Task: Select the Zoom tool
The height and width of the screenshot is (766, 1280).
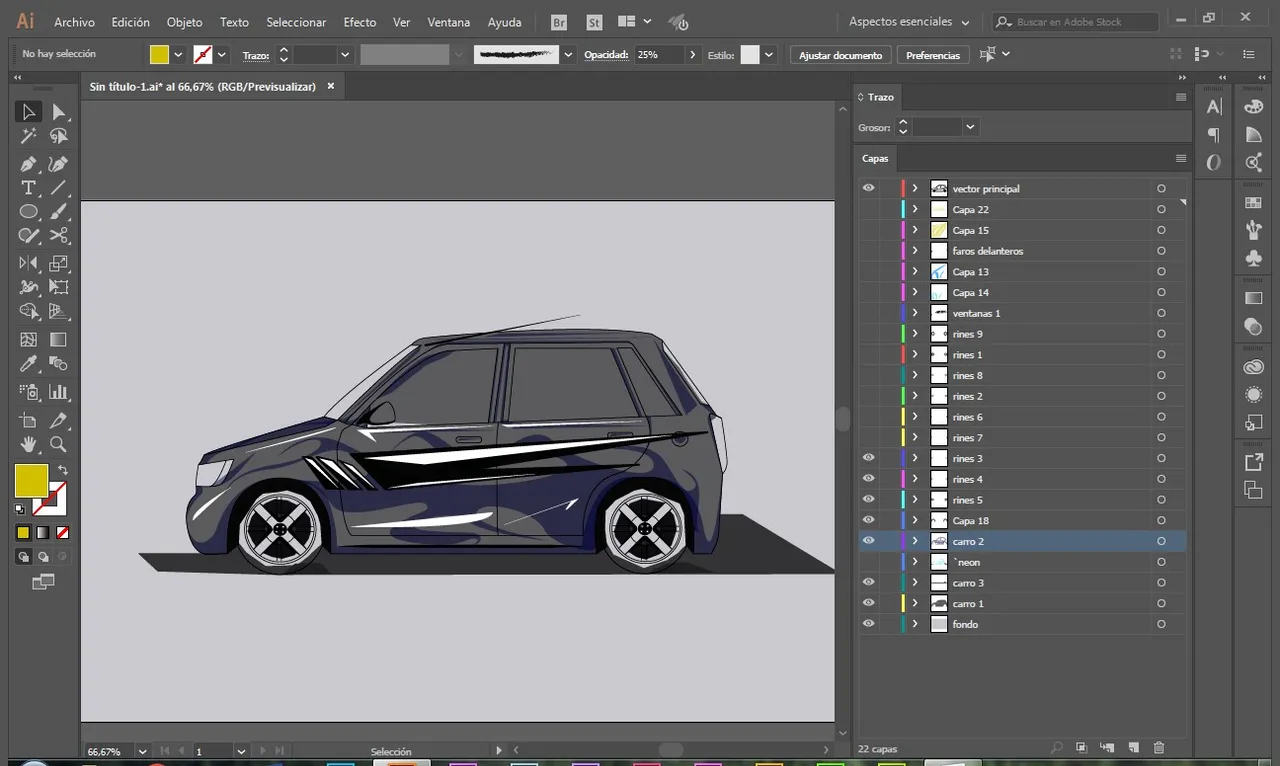Action: click(x=59, y=444)
